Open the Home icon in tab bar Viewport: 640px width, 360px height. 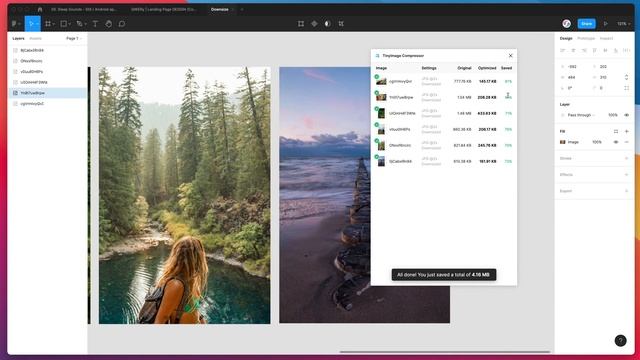[x=40, y=9]
